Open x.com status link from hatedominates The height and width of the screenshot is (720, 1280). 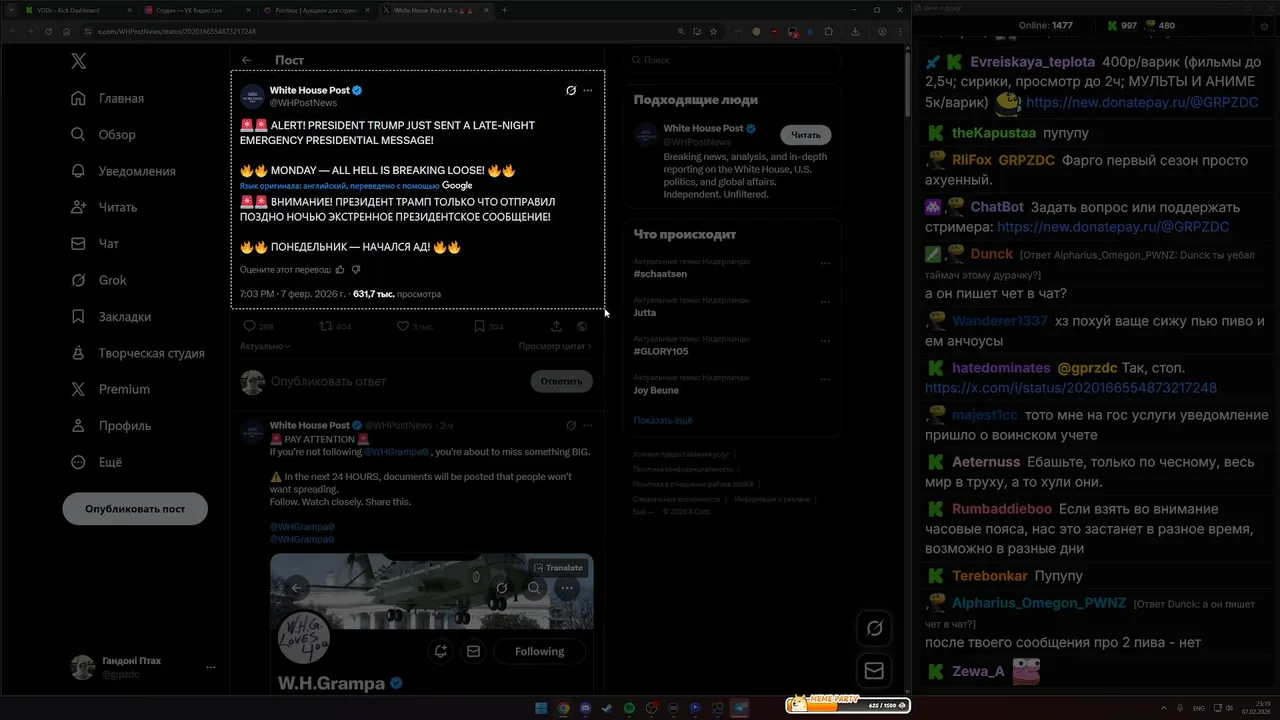coord(1071,388)
